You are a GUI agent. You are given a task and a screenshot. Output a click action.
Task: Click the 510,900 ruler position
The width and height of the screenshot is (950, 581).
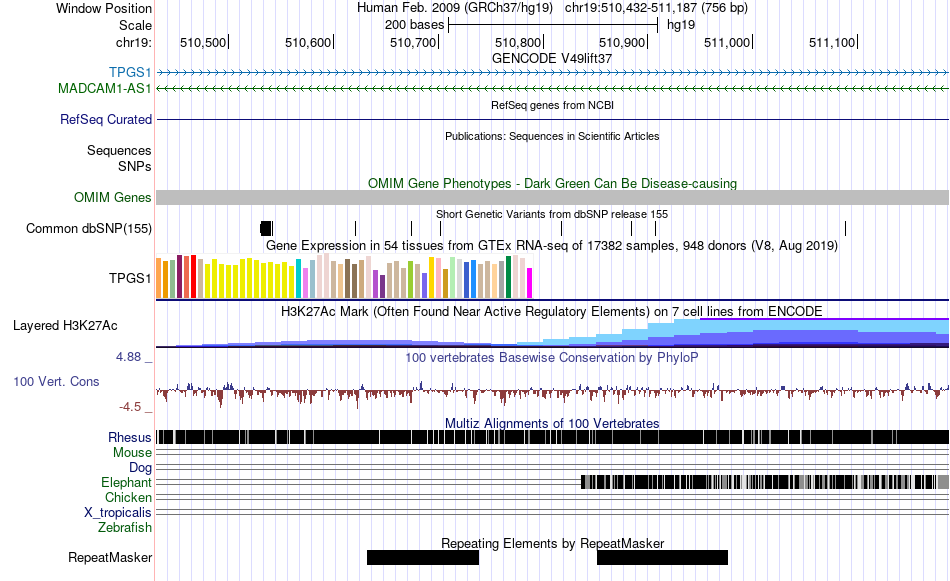622,42
